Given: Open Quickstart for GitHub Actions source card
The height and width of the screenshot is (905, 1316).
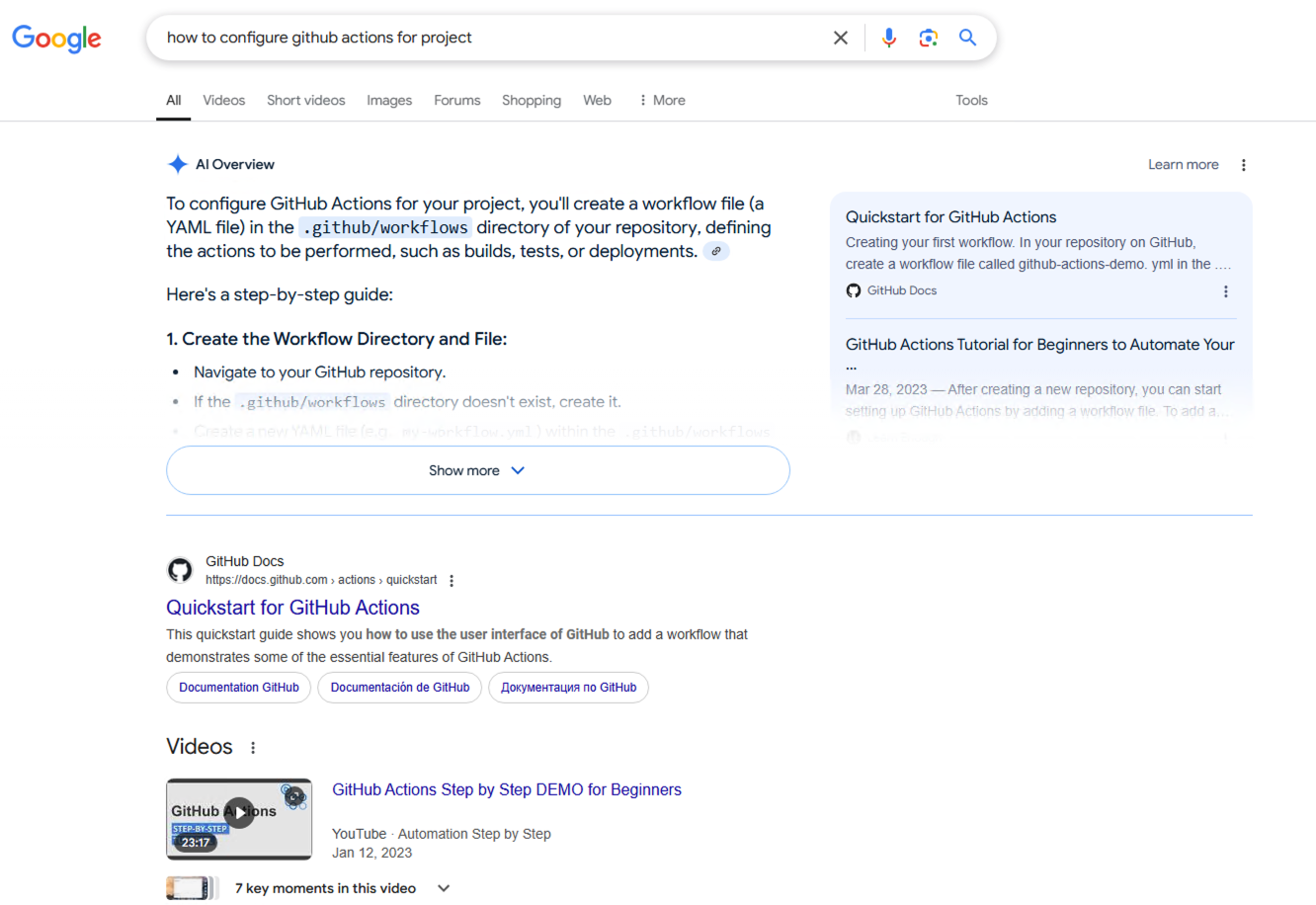Looking at the screenshot, I should pos(1041,254).
